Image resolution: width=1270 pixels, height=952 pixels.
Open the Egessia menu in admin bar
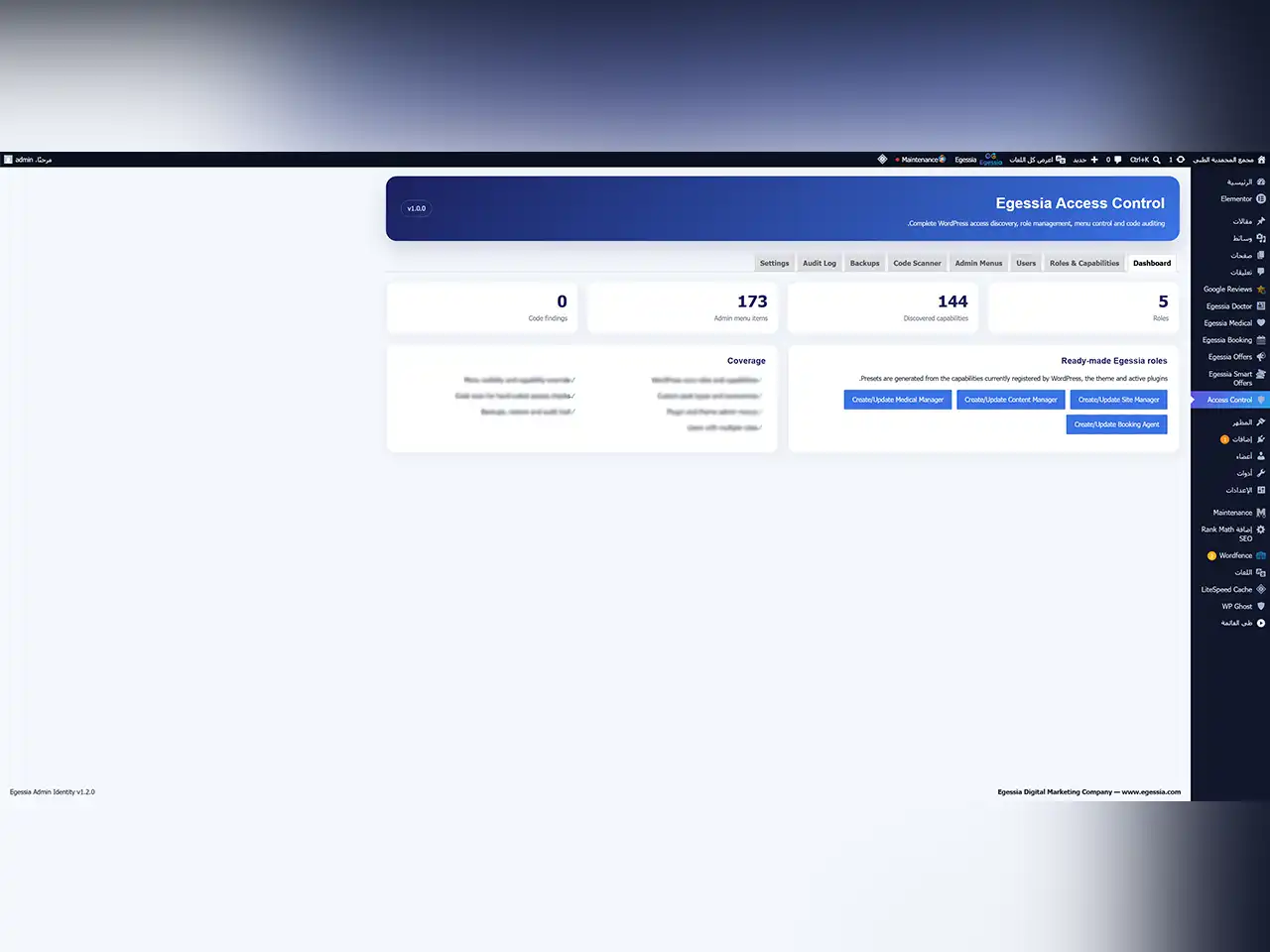[x=978, y=160]
